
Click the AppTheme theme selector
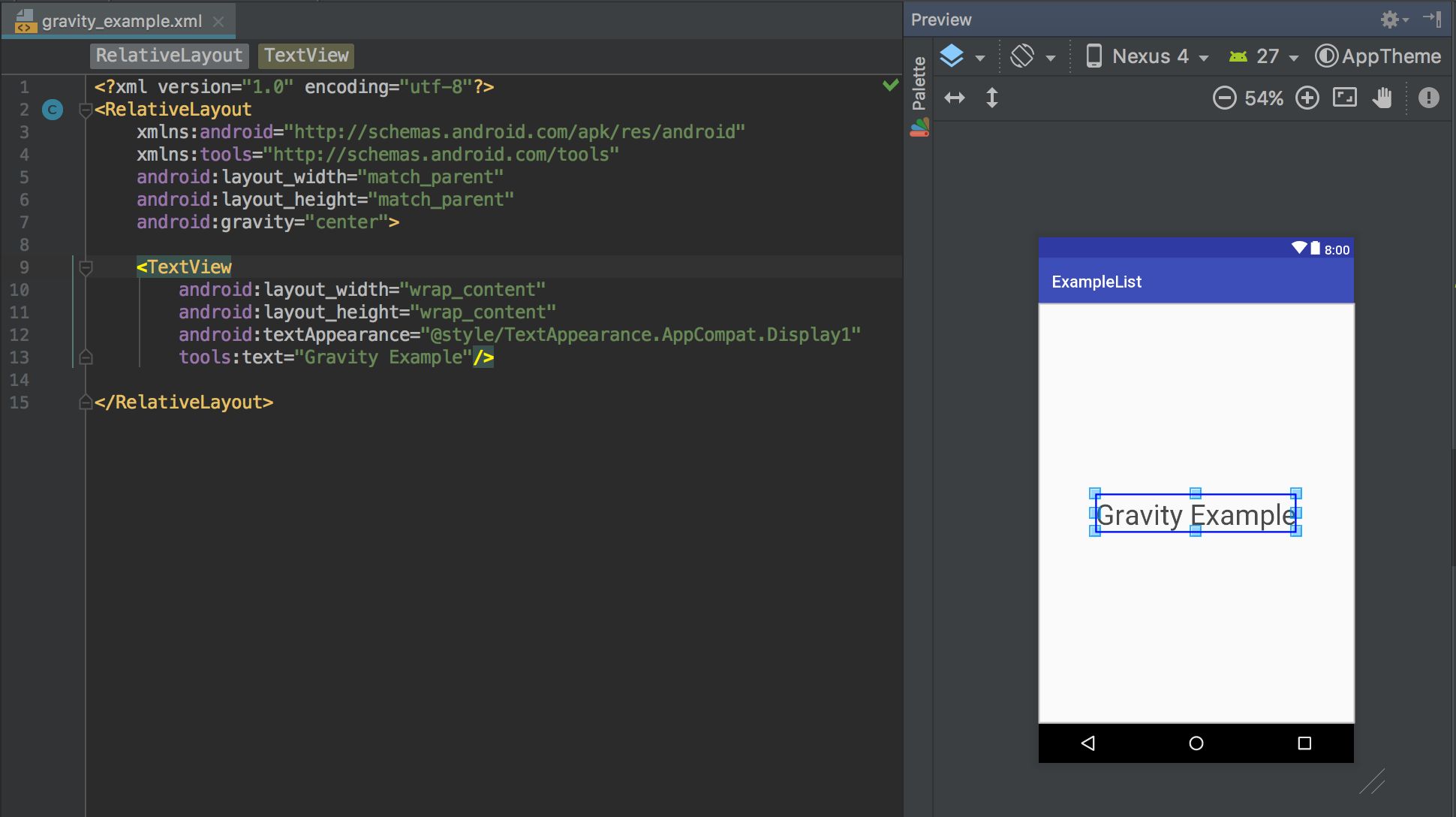point(1379,56)
